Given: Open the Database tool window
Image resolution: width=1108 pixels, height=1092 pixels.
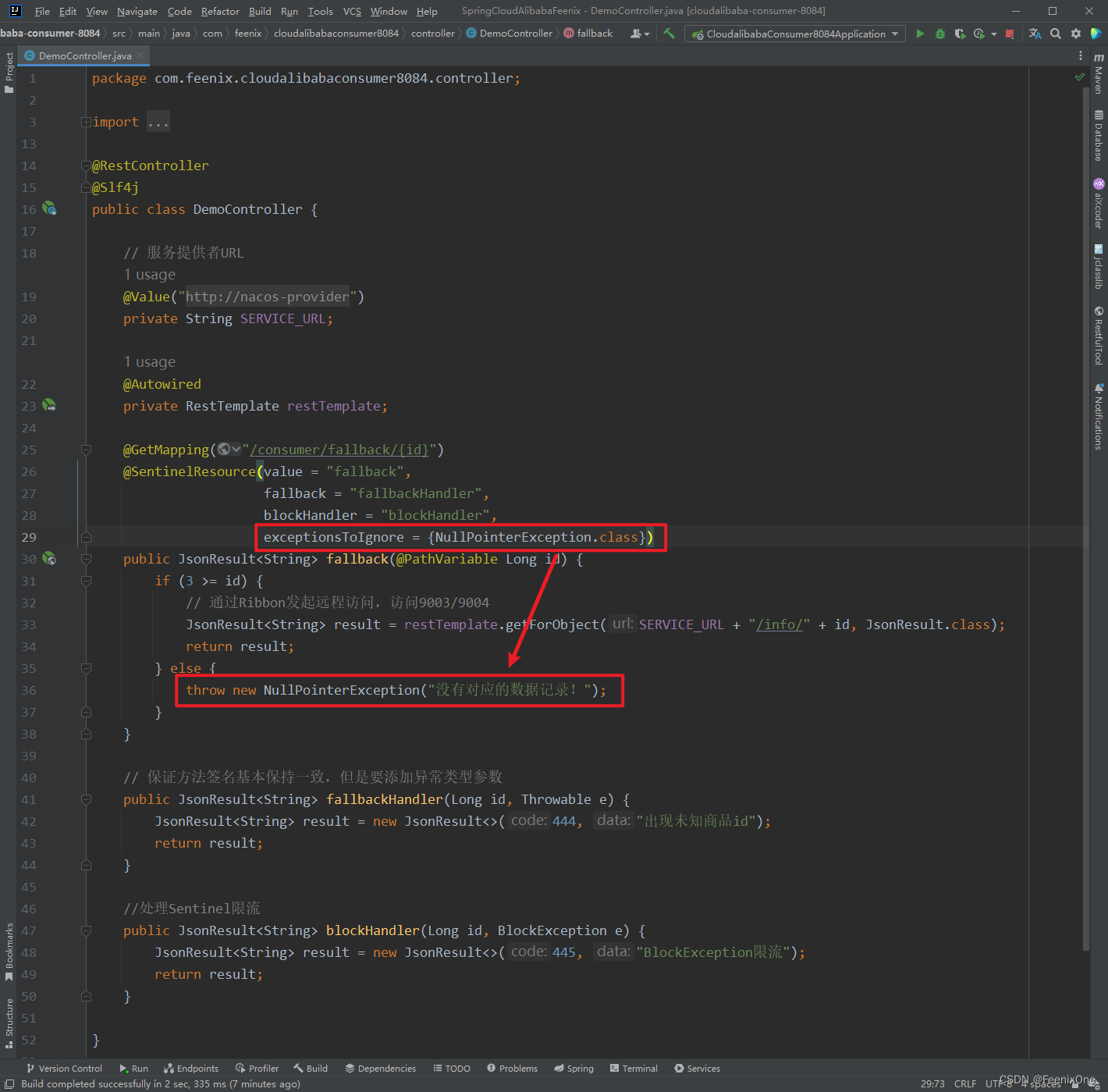Looking at the screenshot, I should click(x=1099, y=136).
